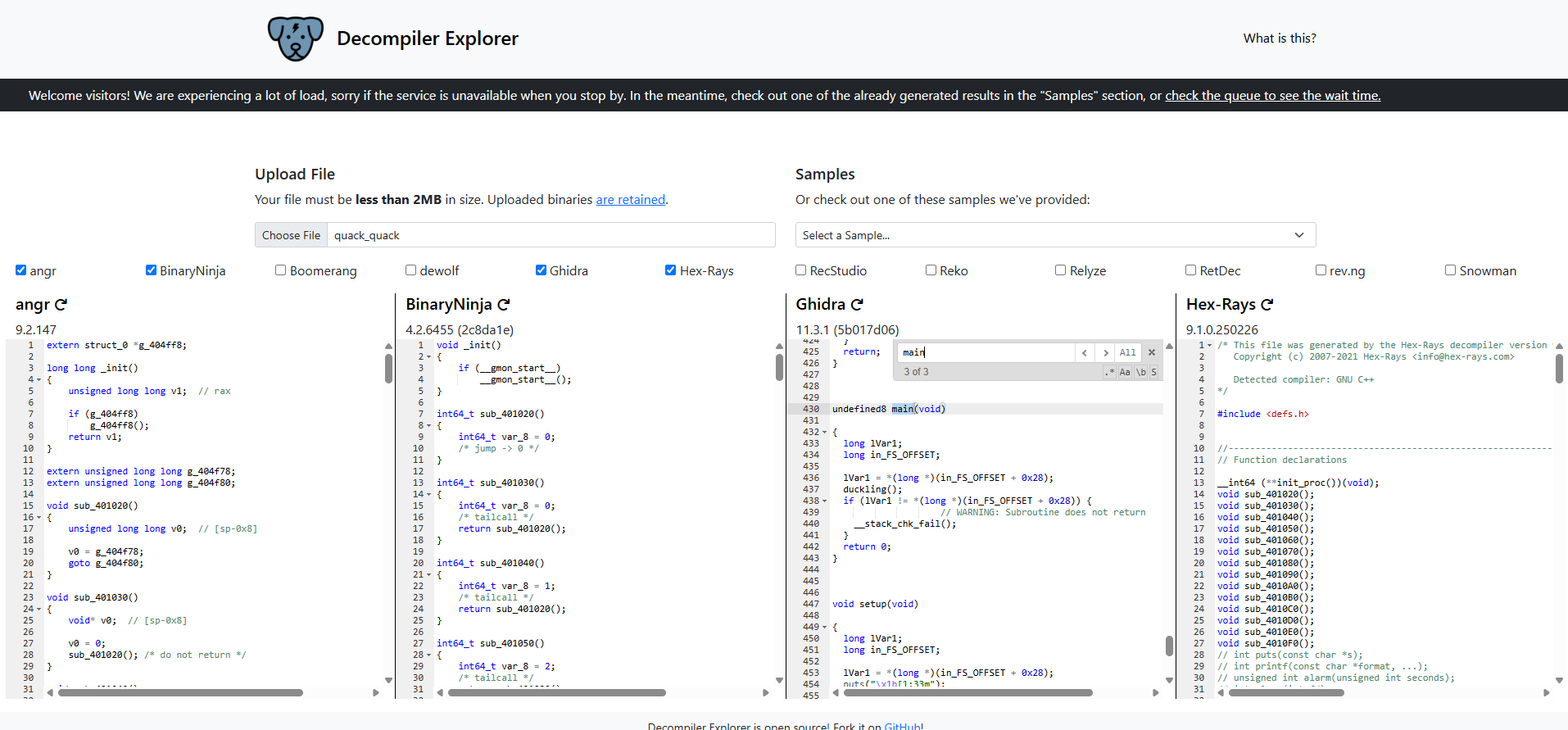Collapse angr code fold at line 16
Image resolution: width=1568 pixels, height=730 pixels.
[39, 518]
